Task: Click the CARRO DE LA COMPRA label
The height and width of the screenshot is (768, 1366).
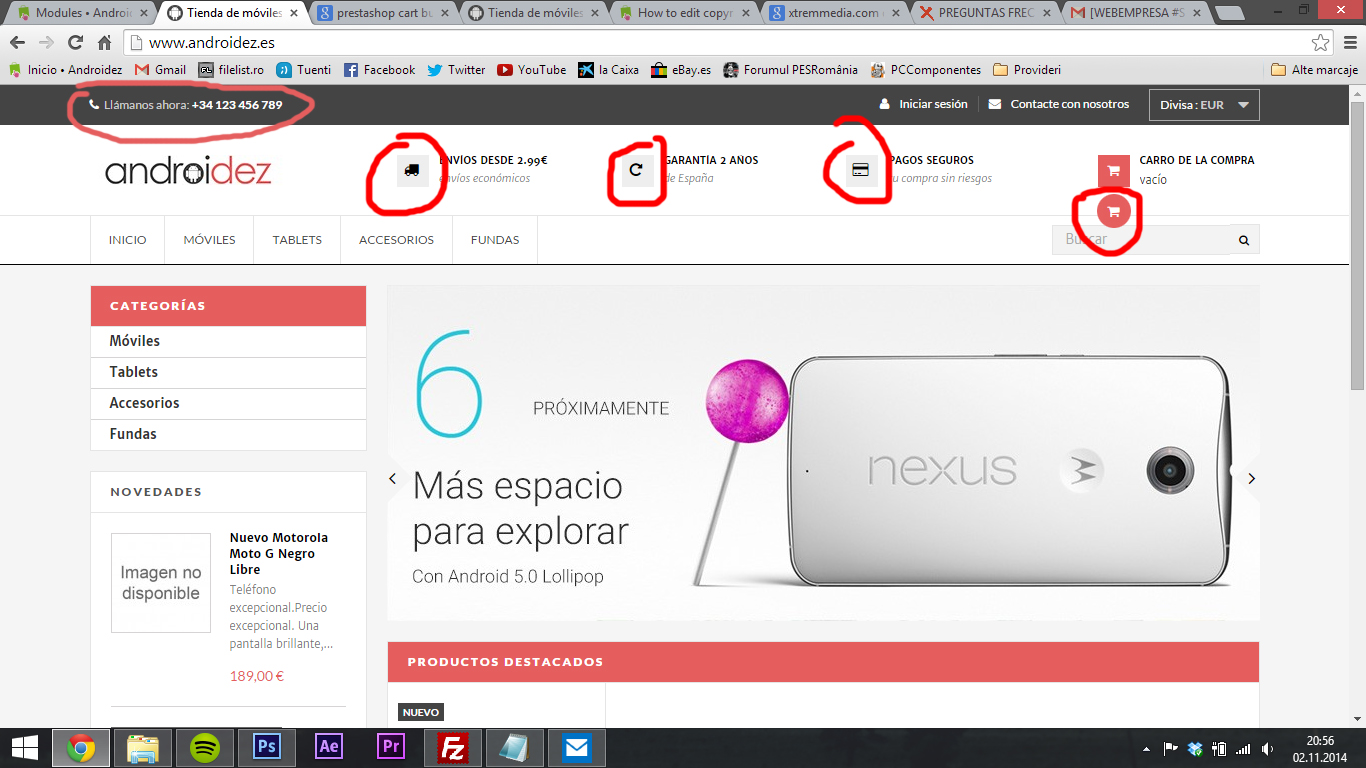Action: click(x=1196, y=160)
